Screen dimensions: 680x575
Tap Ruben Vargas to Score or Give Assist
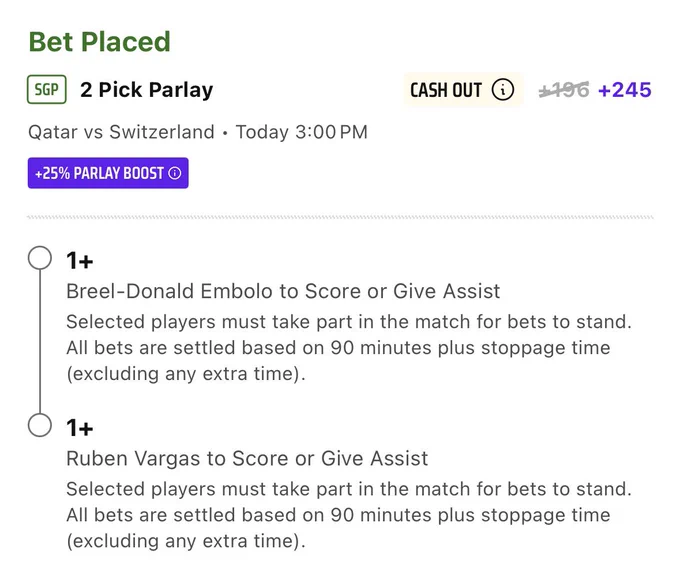tap(247, 458)
